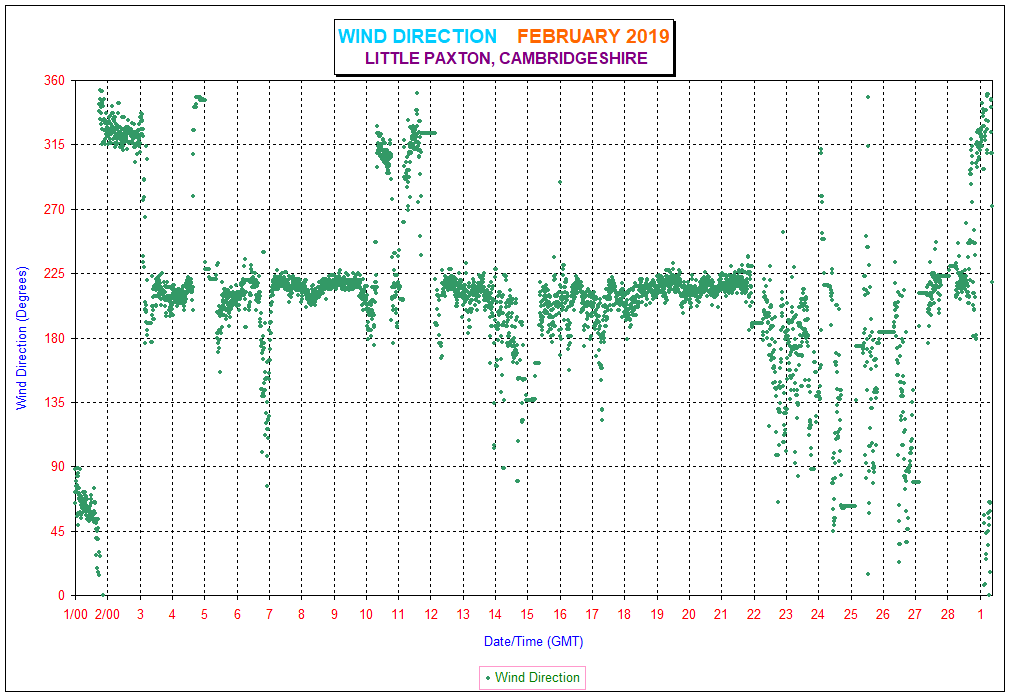1010x696 pixels.
Task: Select the y-axis value "270"
Action: tap(54, 209)
